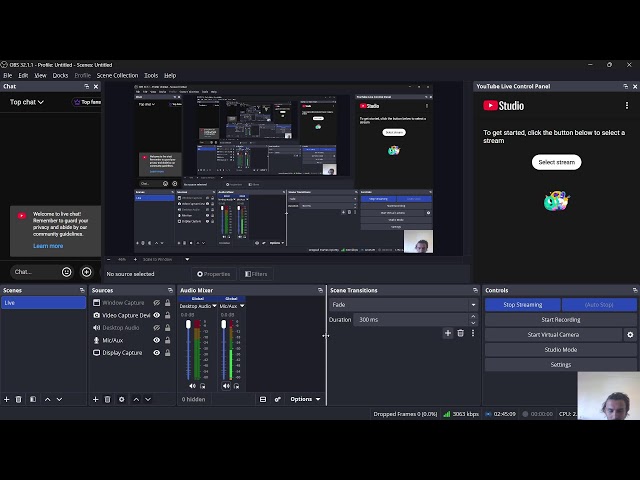
Task: Open the preview scale dropdown arrow
Action: pyautogui.click(x=187, y=259)
